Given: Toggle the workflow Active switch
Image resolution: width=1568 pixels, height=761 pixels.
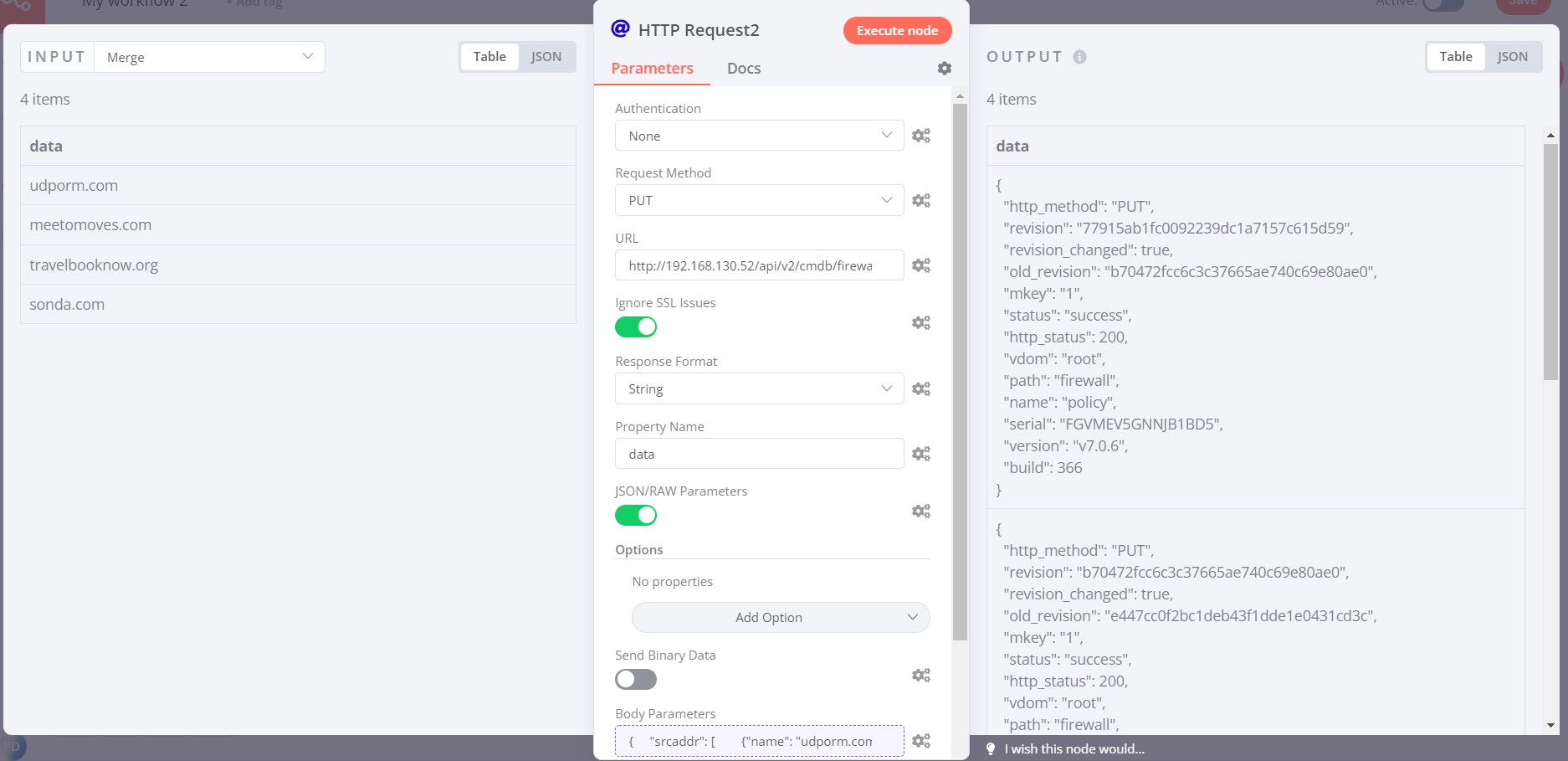Looking at the screenshot, I should click(1443, 4).
